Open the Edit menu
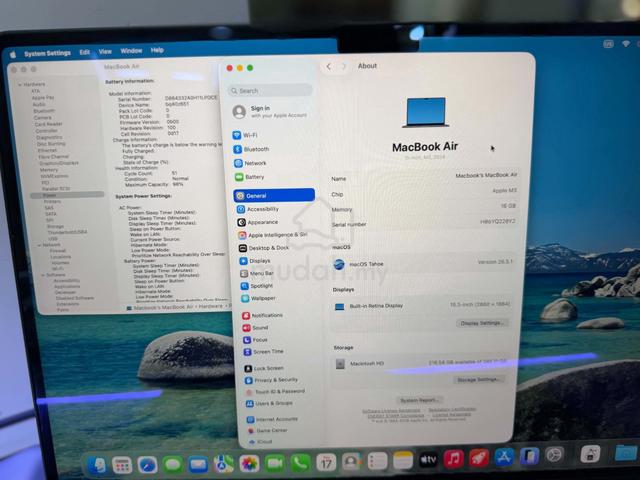This screenshot has height=480, width=640. pyautogui.click(x=84, y=52)
